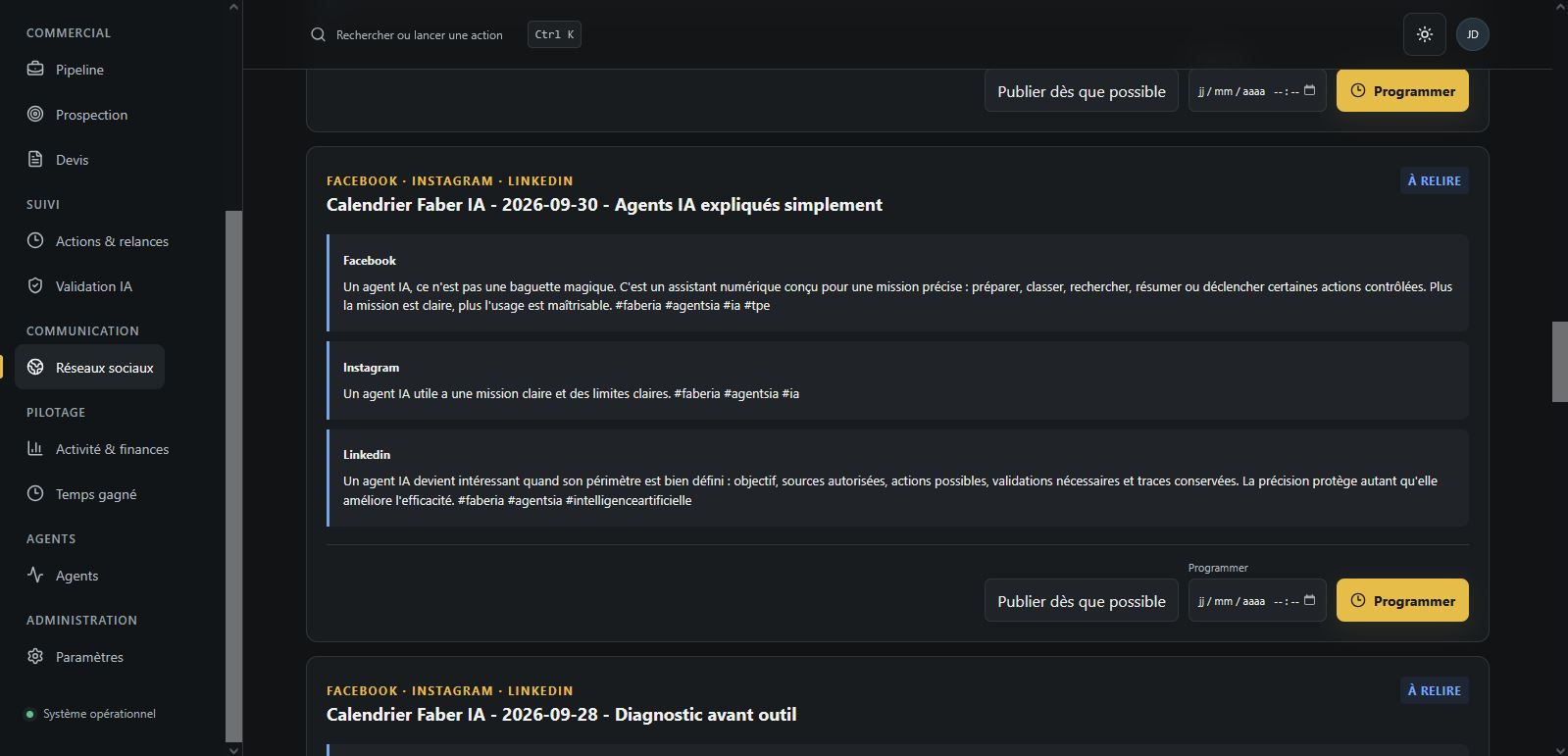Open the Pipeline briefcase icon

tap(35, 69)
